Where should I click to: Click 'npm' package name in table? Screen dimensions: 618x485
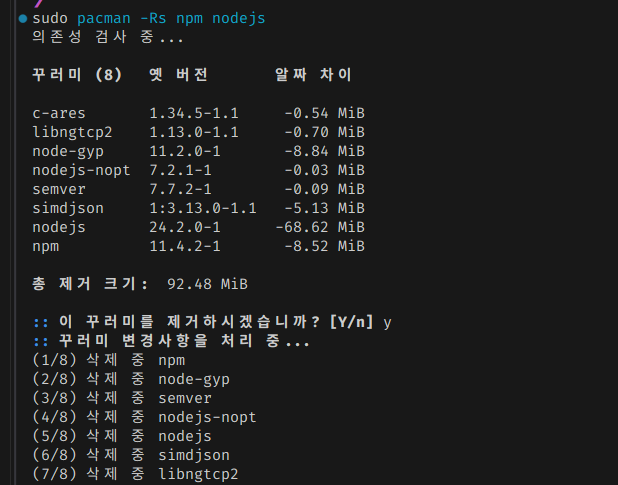click(x=46, y=247)
